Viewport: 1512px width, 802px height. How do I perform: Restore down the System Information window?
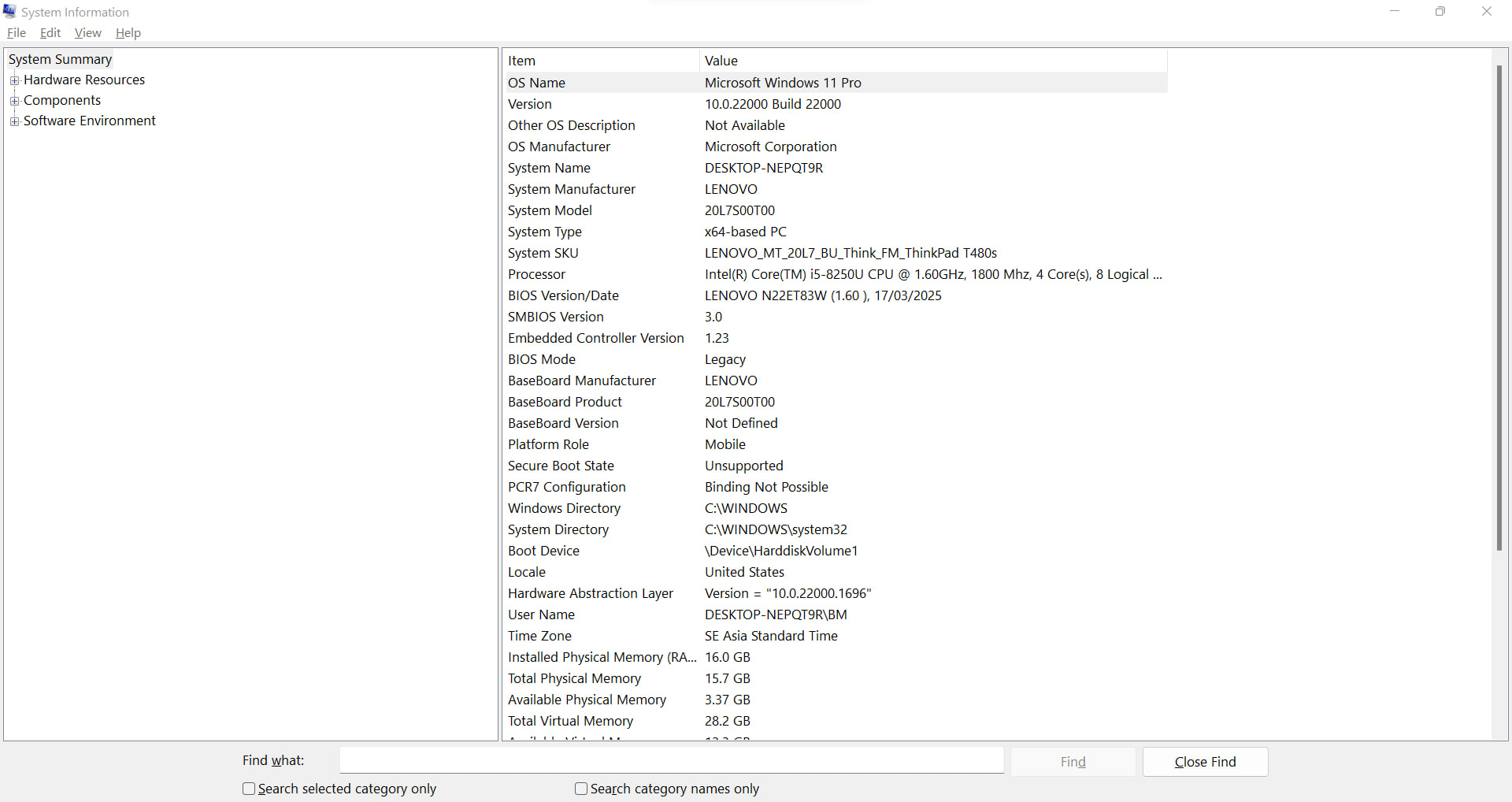point(1440,11)
